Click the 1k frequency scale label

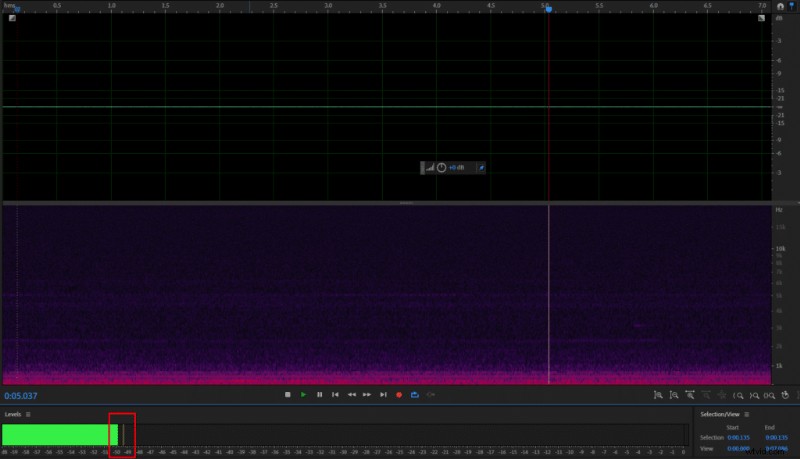pyautogui.click(x=779, y=366)
